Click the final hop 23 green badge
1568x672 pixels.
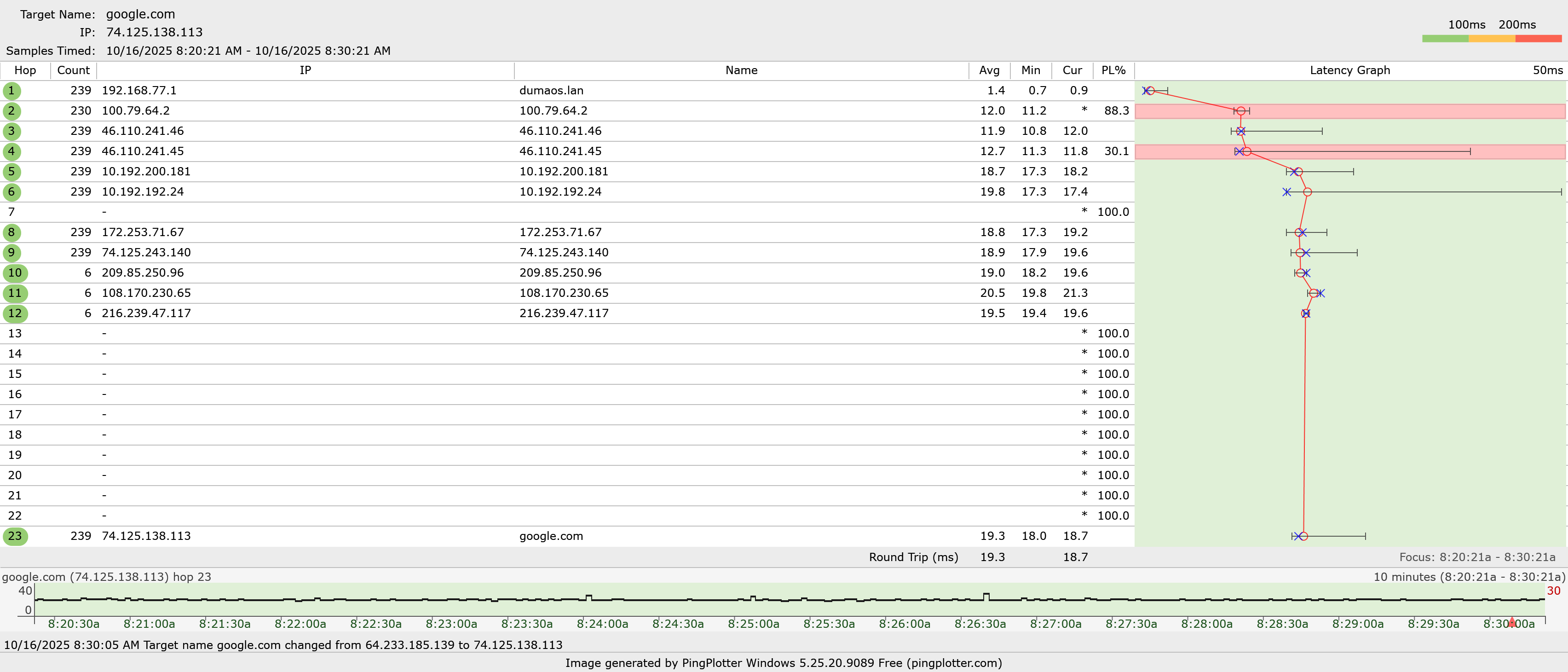pos(15,536)
